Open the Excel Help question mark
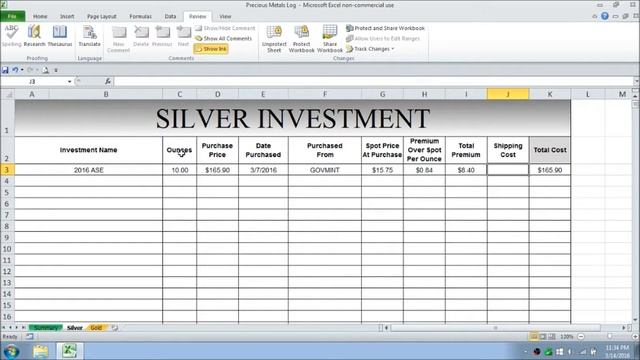The height and width of the screenshot is (360, 640). pyautogui.click(x=605, y=16)
